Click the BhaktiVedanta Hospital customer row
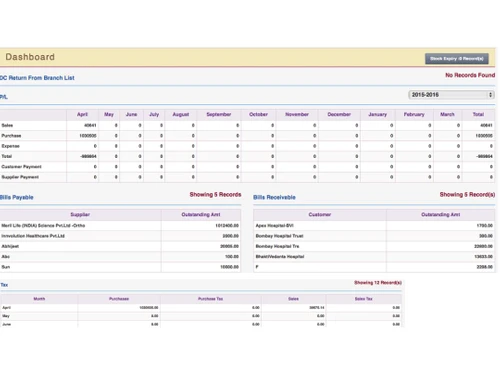The height and width of the screenshot is (375, 500). pyautogui.click(x=374, y=257)
